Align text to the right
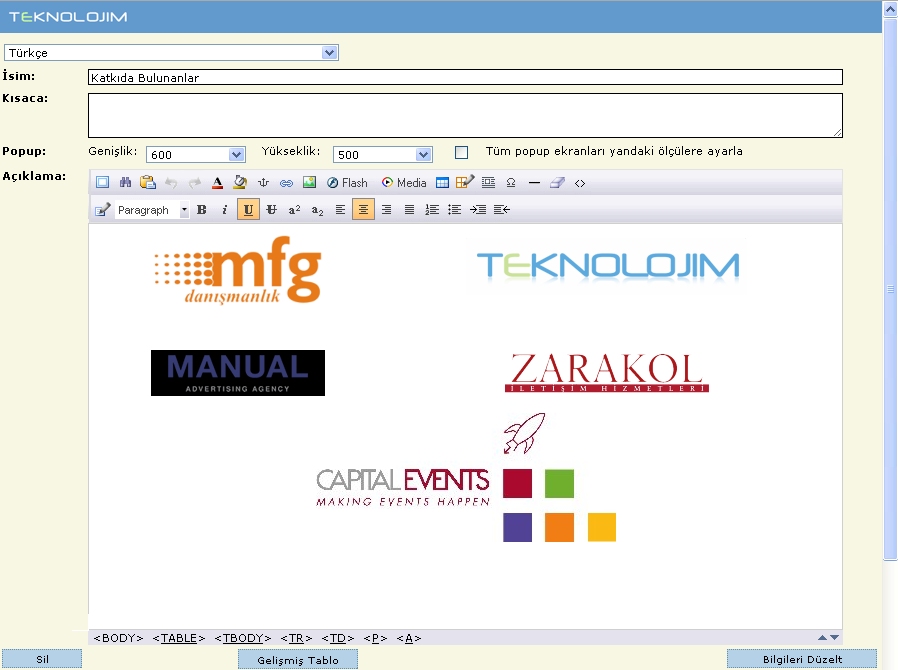 (x=387, y=210)
